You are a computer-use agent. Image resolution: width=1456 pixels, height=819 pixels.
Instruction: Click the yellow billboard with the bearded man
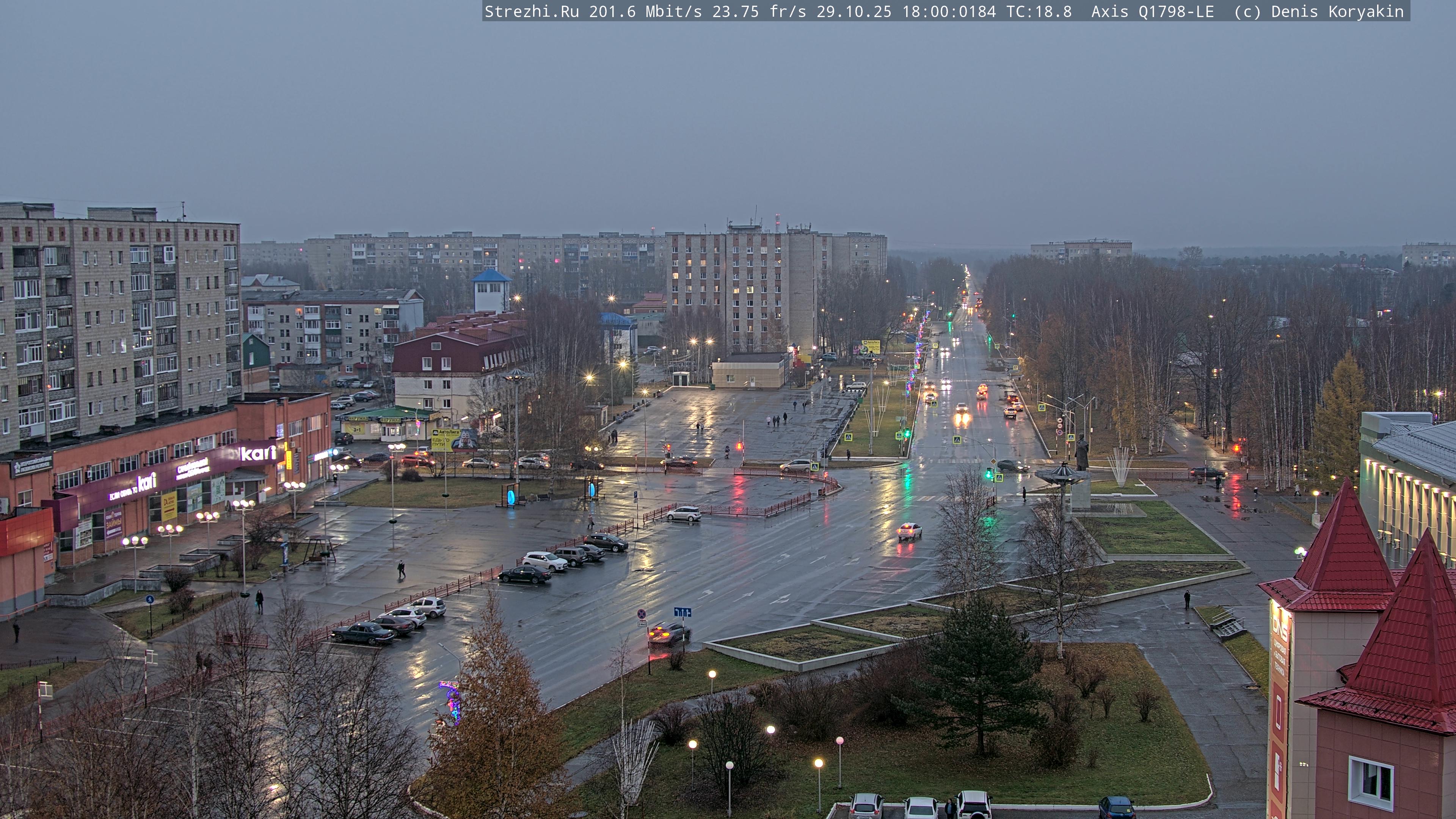point(454,440)
